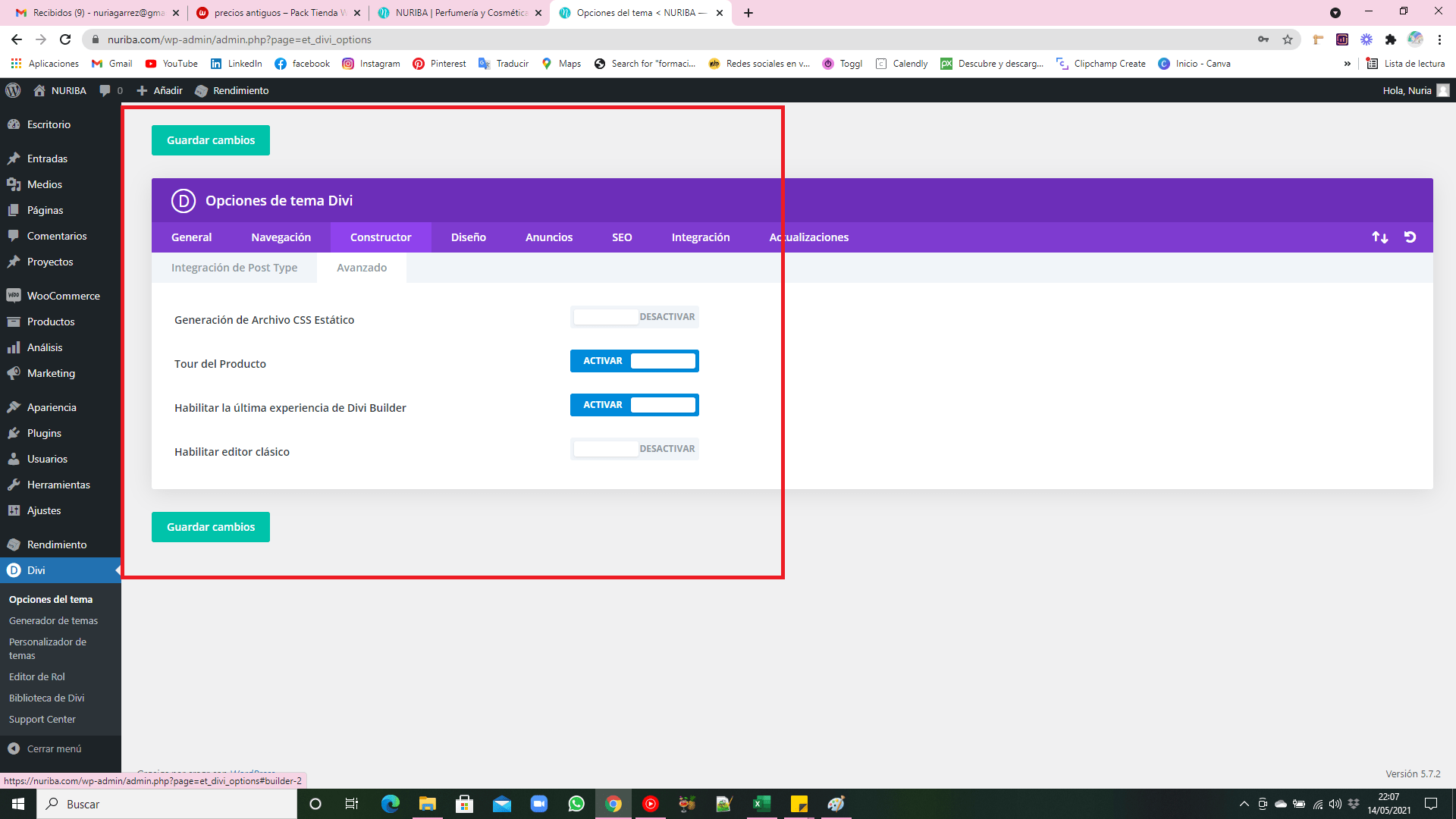Open the password key icon in address bar
Screen dimensions: 1456x819
[1263, 39]
